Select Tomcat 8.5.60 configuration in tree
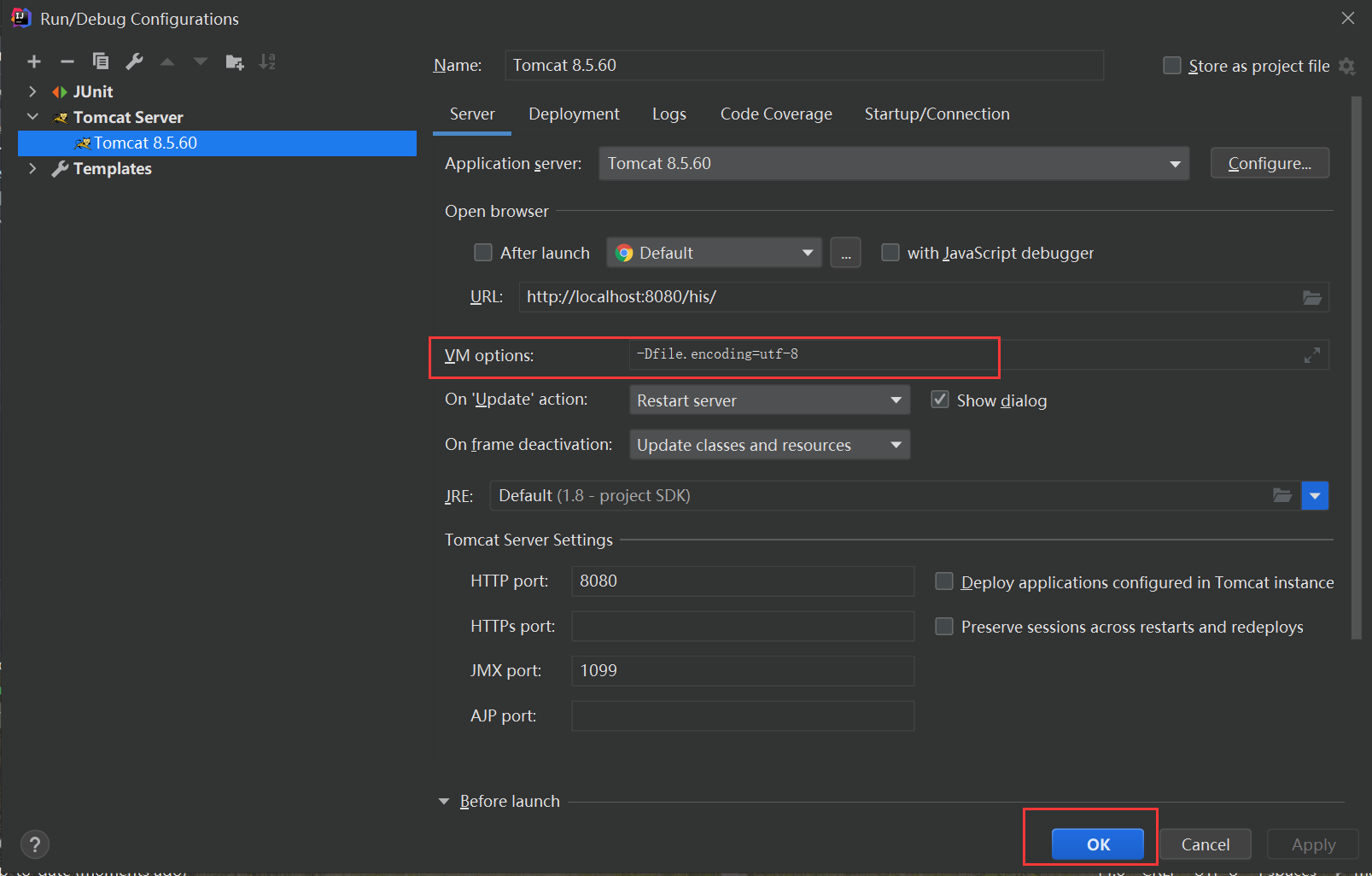Viewport: 1372px width, 876px height. click(217, 143)
